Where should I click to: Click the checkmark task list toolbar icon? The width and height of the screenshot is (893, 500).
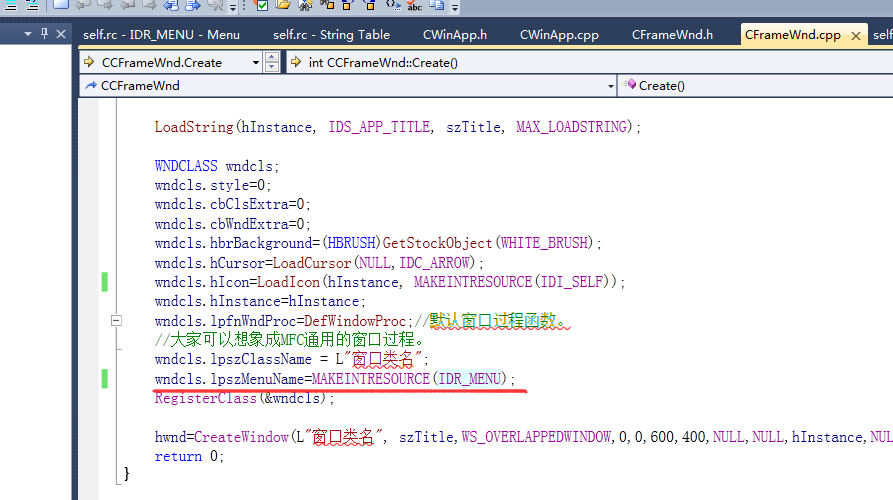(262, 5)
